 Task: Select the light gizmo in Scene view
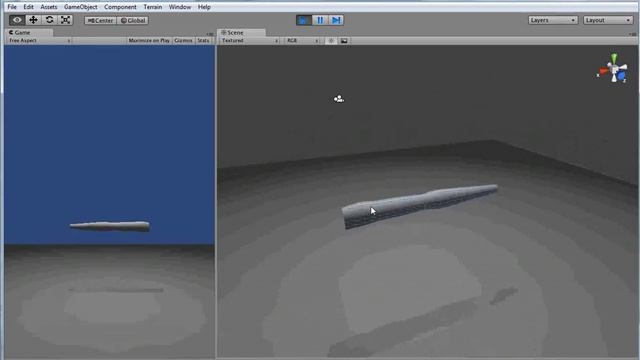[338, 99]
